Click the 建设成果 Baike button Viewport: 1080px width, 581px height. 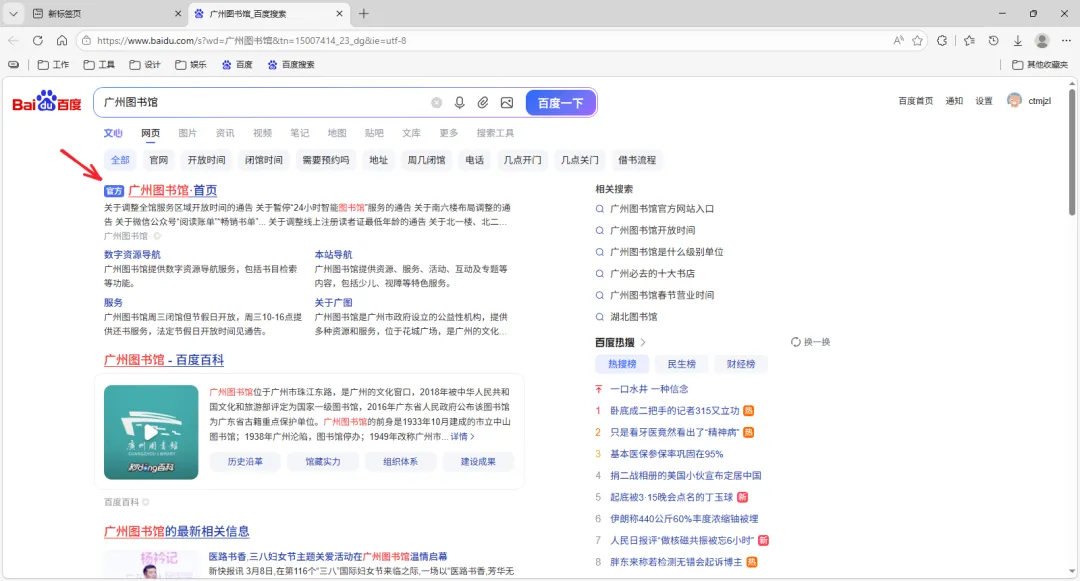tap(478, 461)
